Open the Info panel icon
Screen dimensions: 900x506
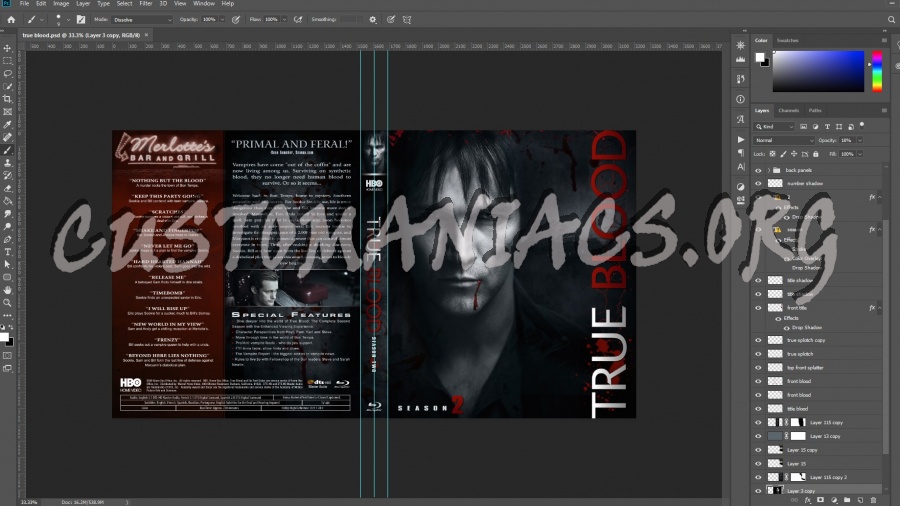(740, 99)
